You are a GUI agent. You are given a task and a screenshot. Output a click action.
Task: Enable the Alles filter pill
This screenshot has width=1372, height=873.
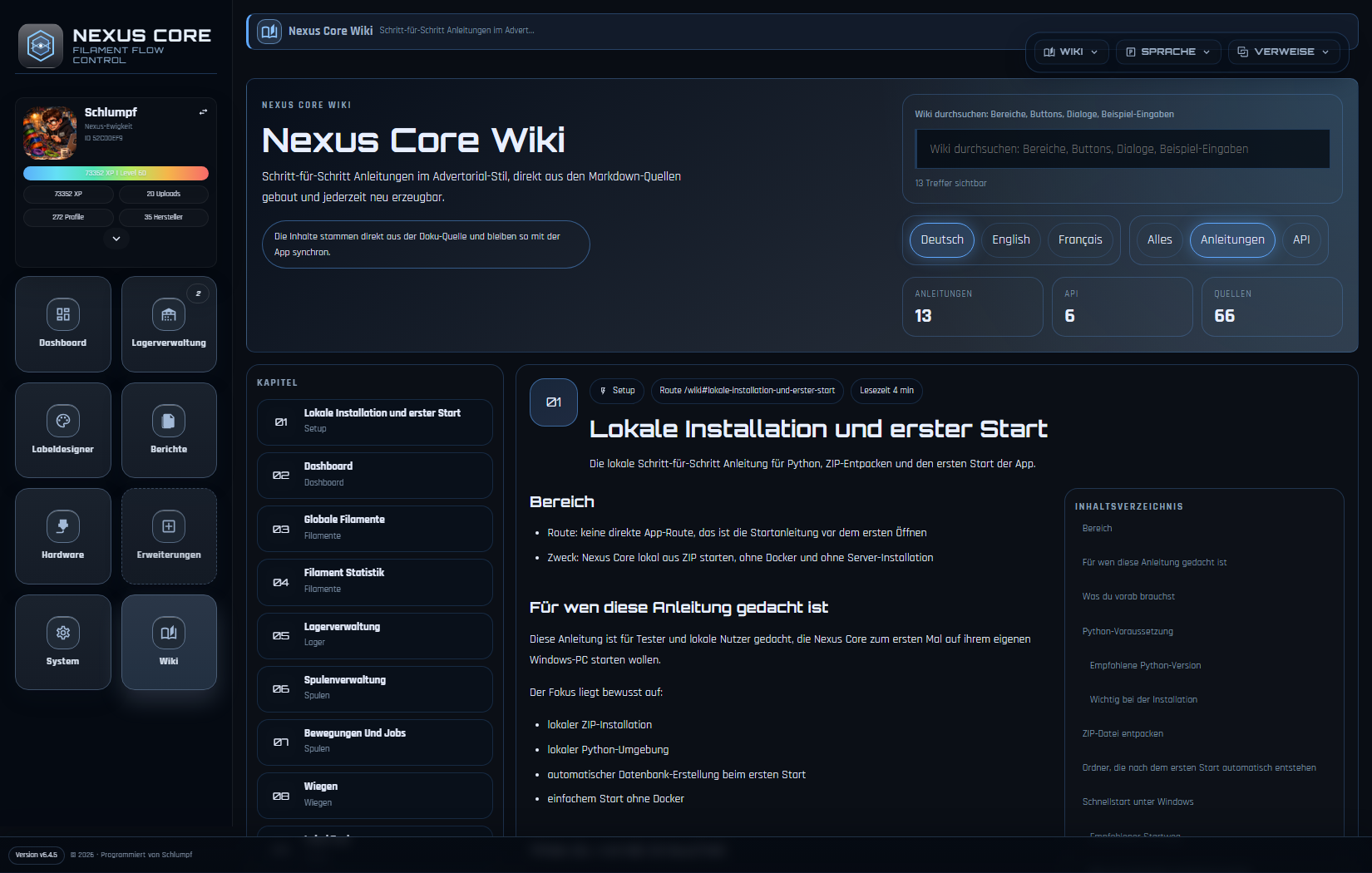(1158, 239)
